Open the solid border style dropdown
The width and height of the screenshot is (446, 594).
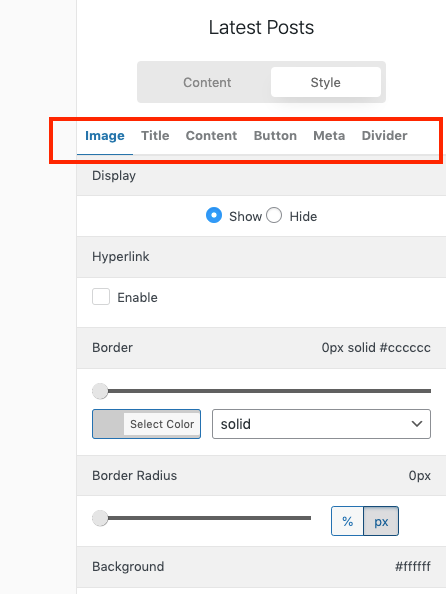tap(321, 424)
